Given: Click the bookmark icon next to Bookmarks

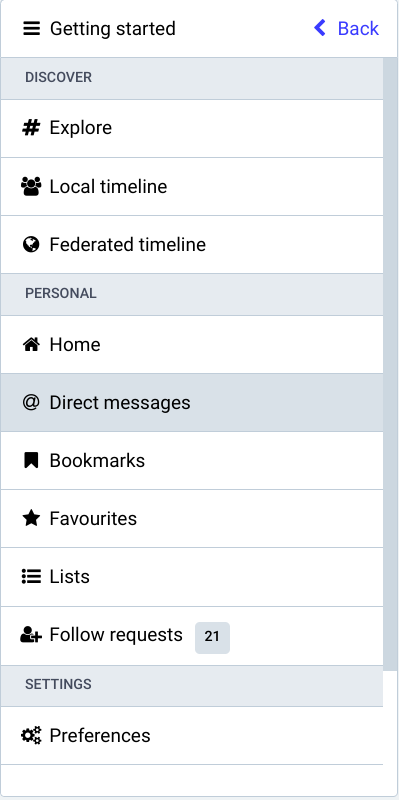Looking at the screenshot, I should click(x=31, y=461).
